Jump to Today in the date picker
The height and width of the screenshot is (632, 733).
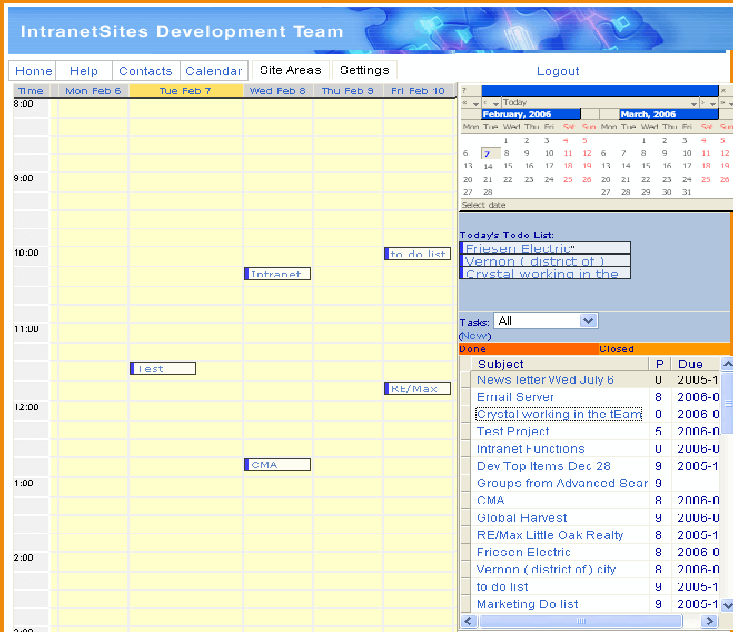[600, 102]
